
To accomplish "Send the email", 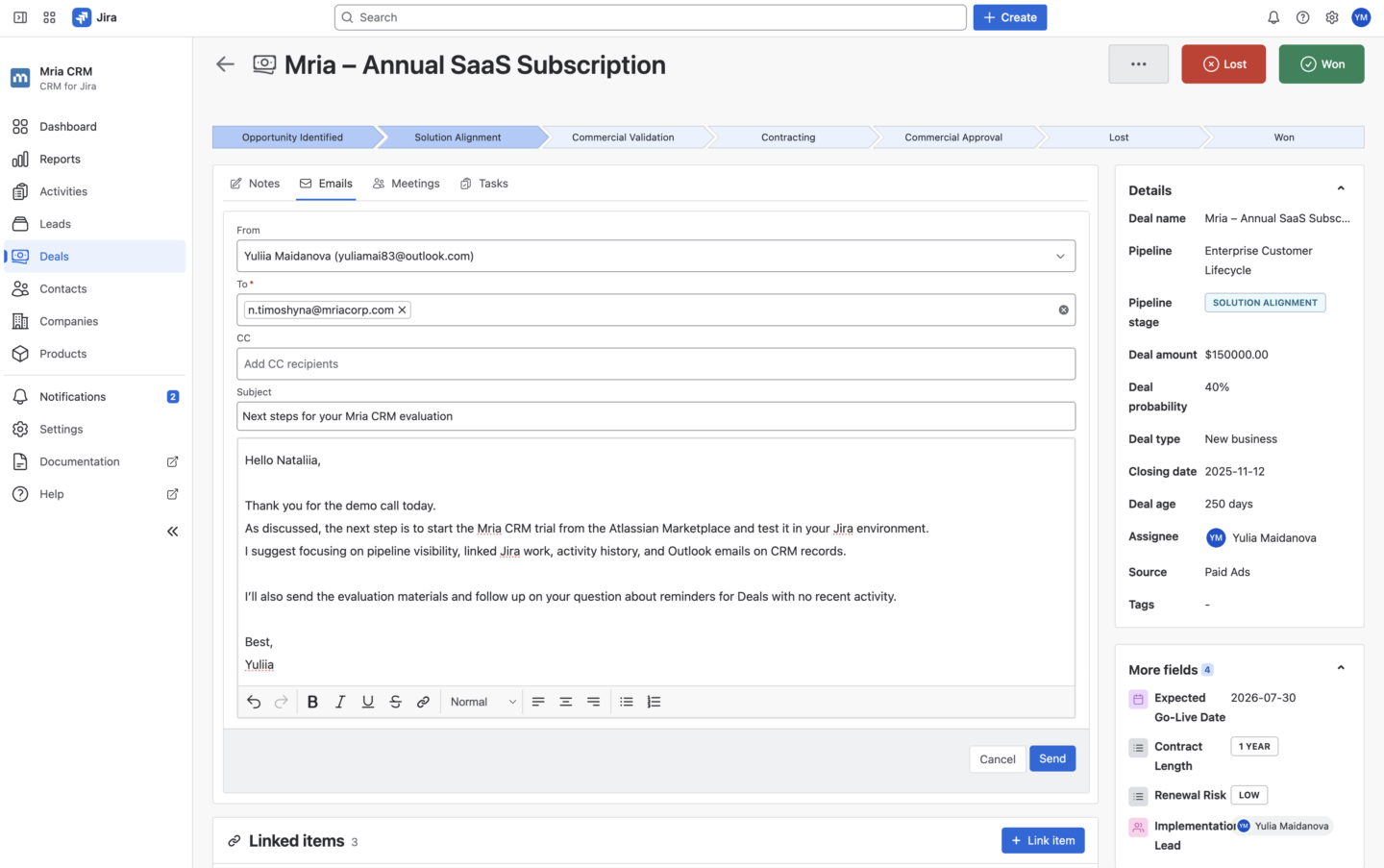I will pyautogui.click(x=1052, y=758).
